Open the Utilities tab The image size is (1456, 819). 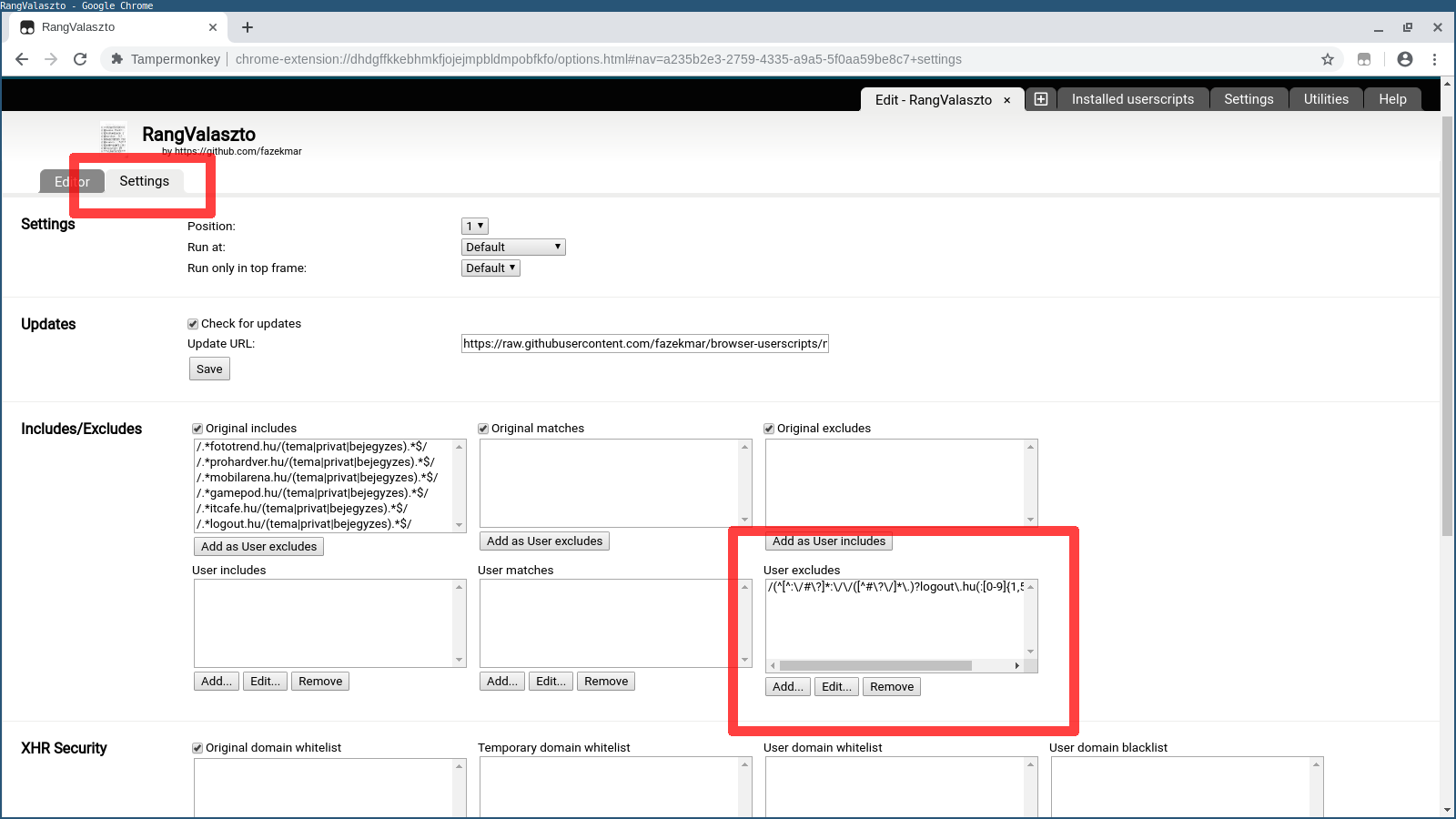(1326, 99)
